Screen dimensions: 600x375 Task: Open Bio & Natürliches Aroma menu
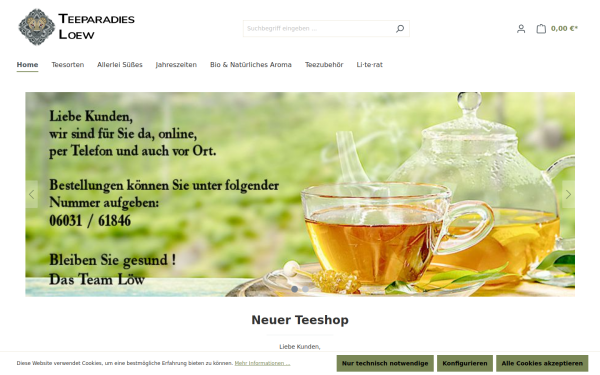click(x=251, y=65)
